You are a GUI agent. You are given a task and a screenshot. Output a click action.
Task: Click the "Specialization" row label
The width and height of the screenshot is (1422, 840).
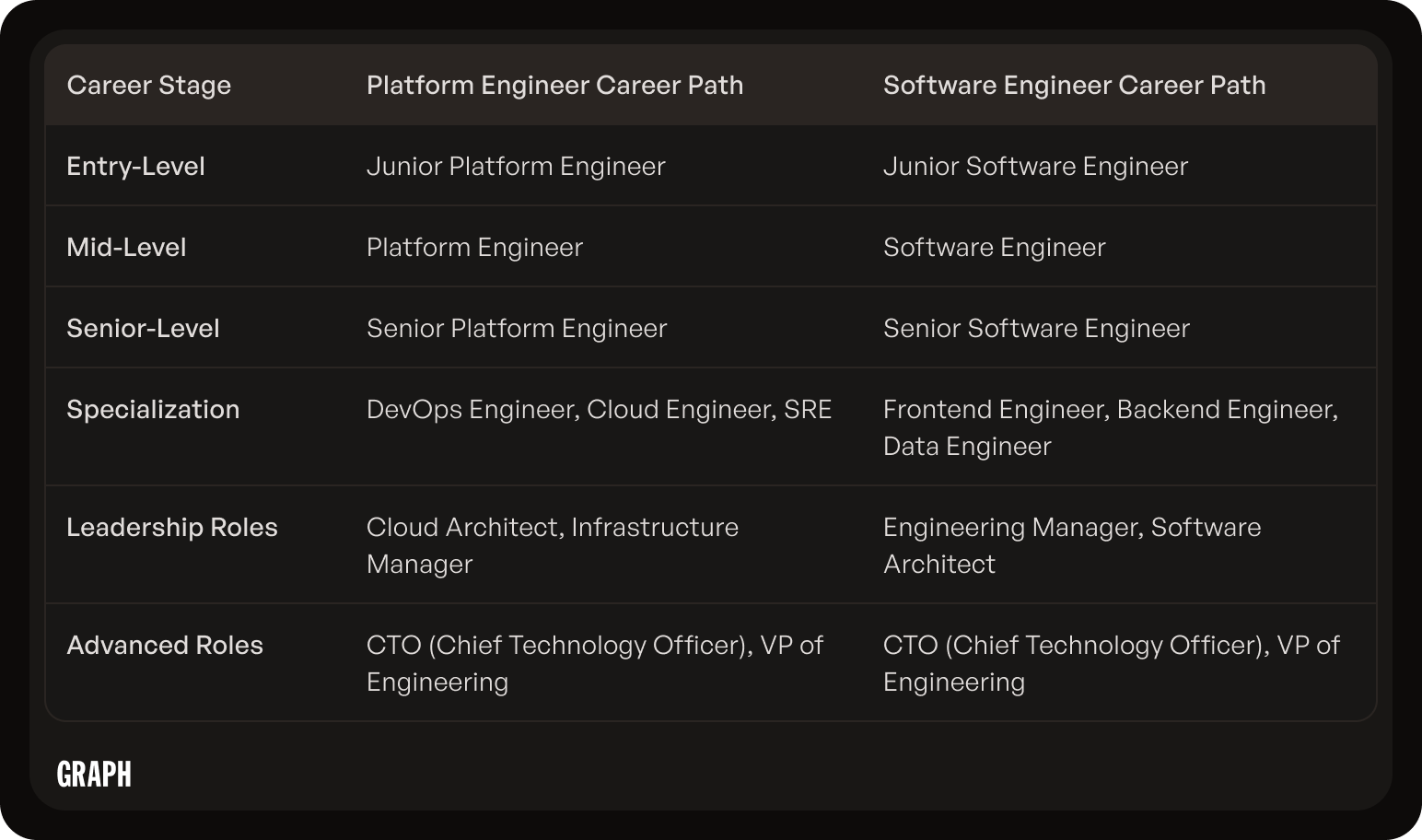[153, 410]
